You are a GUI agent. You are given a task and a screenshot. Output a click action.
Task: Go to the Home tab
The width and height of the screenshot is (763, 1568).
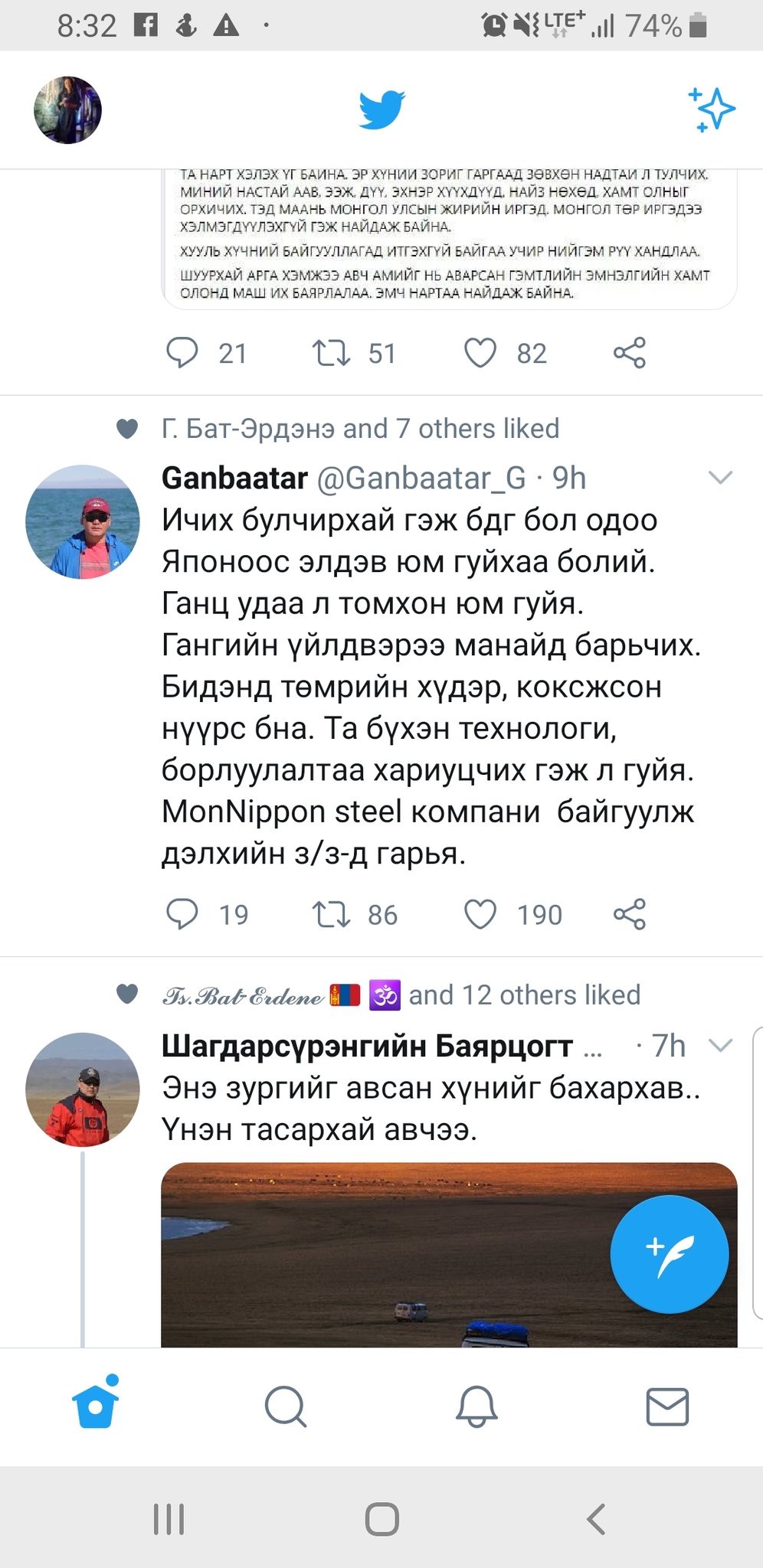(x=96, y=1403)
